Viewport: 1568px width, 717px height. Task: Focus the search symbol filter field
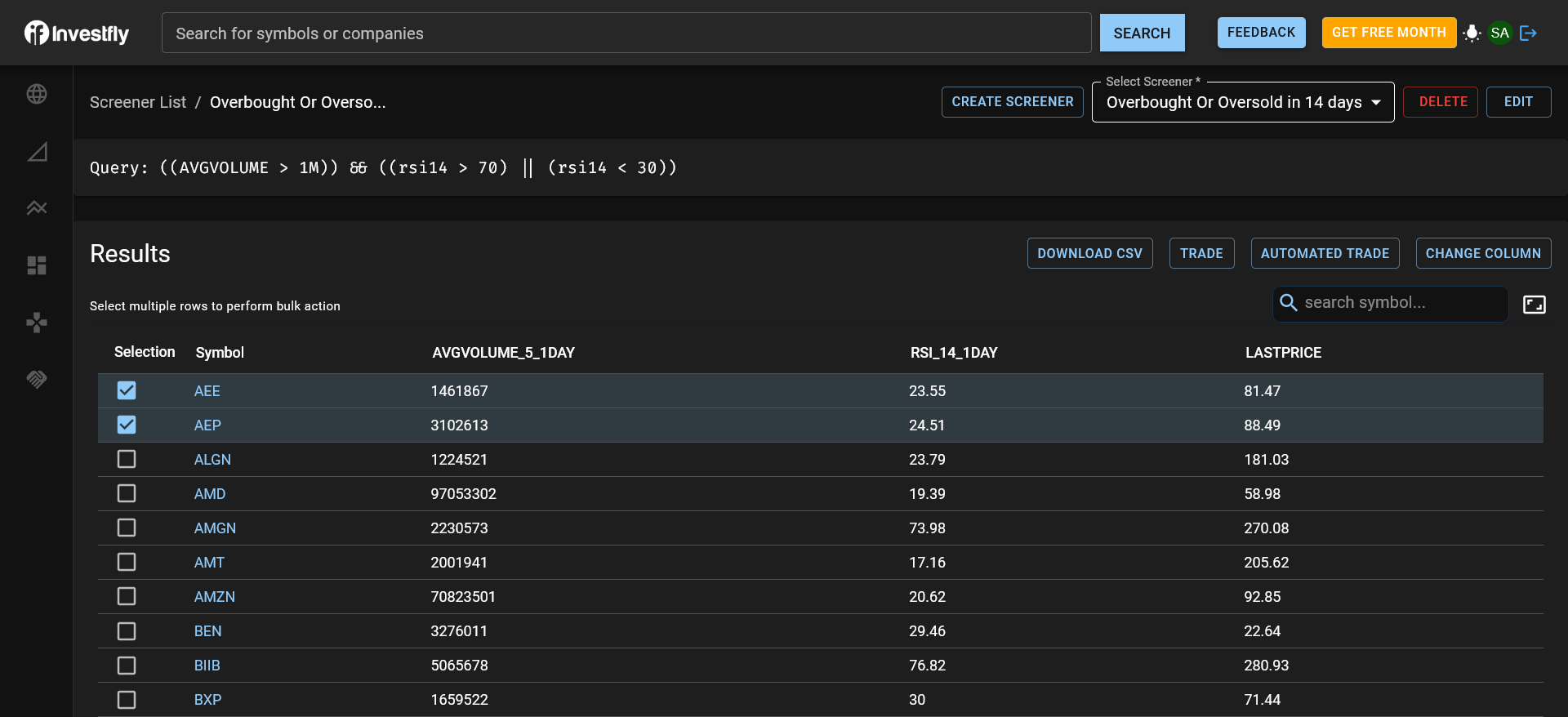pos(1390,303)
